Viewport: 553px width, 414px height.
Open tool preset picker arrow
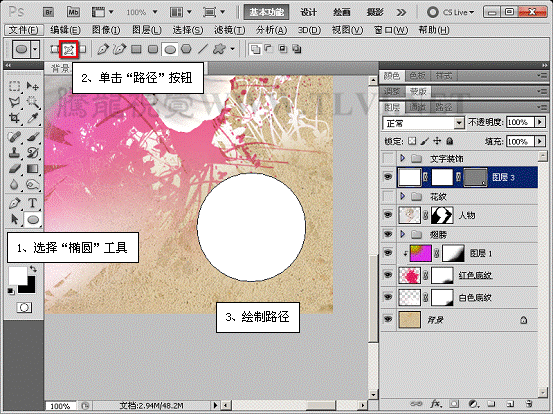(x=35, y=49)
